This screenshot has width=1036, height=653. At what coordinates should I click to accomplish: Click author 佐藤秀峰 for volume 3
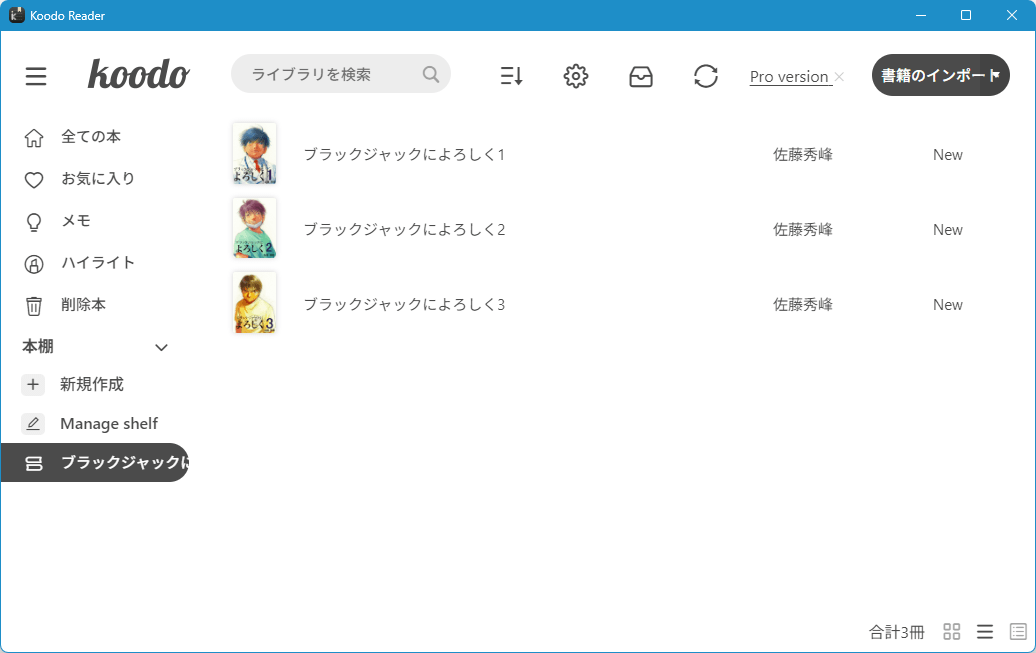point(803,305)
